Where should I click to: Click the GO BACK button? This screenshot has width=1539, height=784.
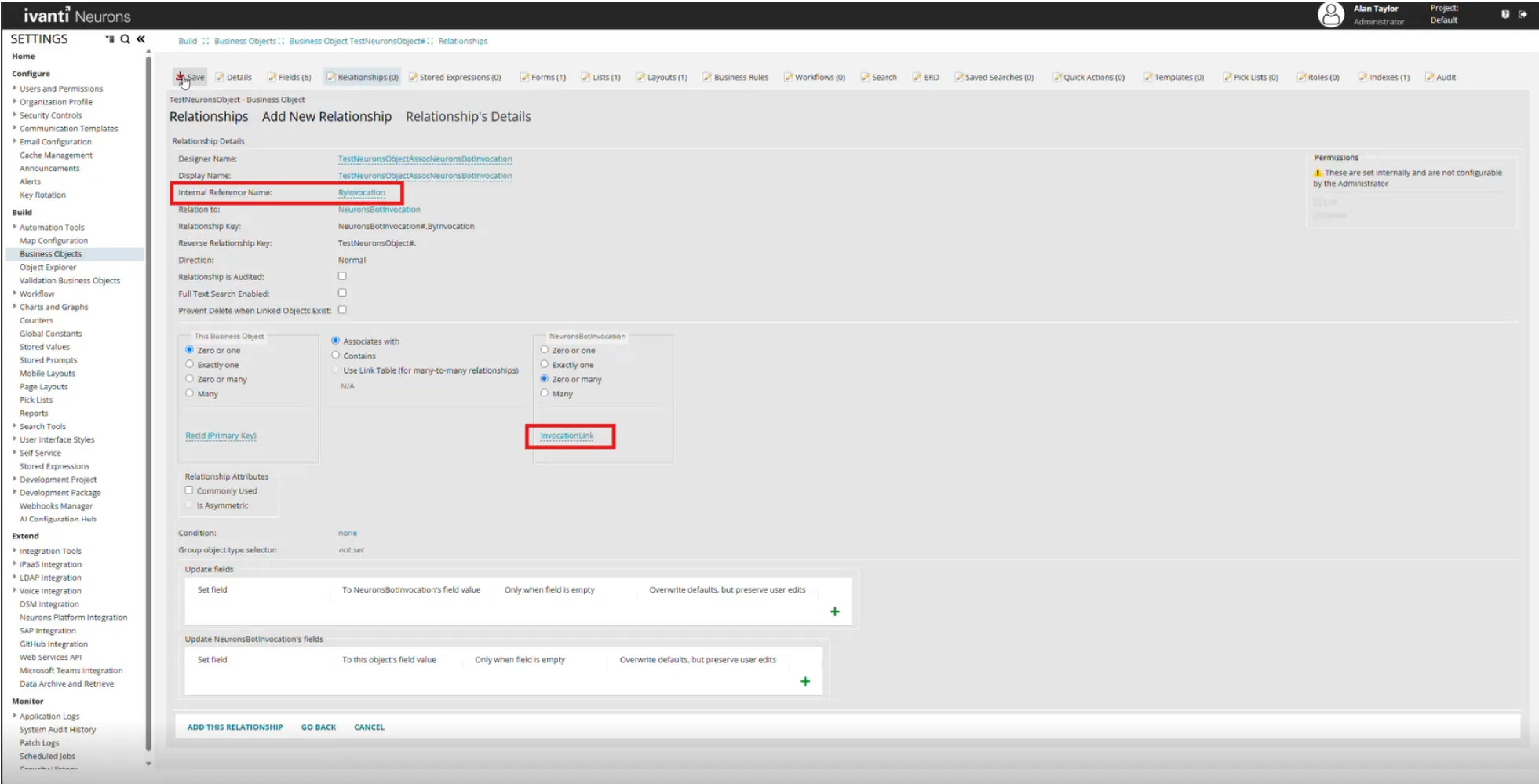click(319, 727)
